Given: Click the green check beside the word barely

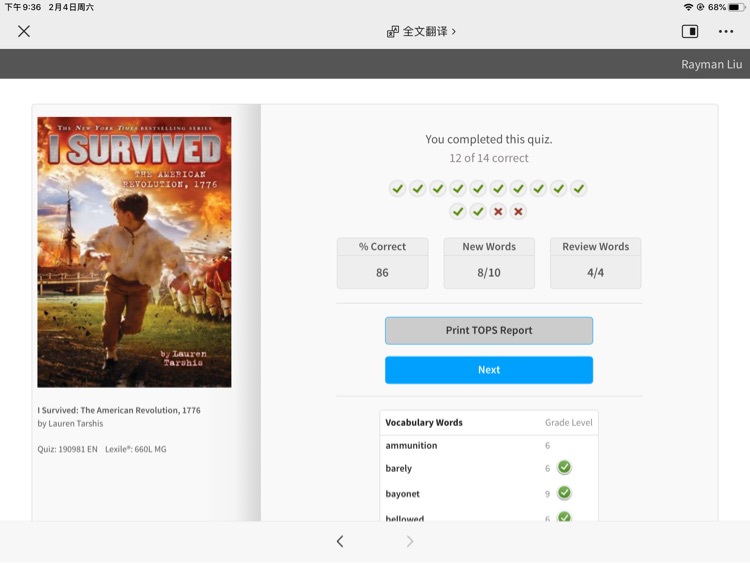Looking at the screenshot, I should point(564,467).
